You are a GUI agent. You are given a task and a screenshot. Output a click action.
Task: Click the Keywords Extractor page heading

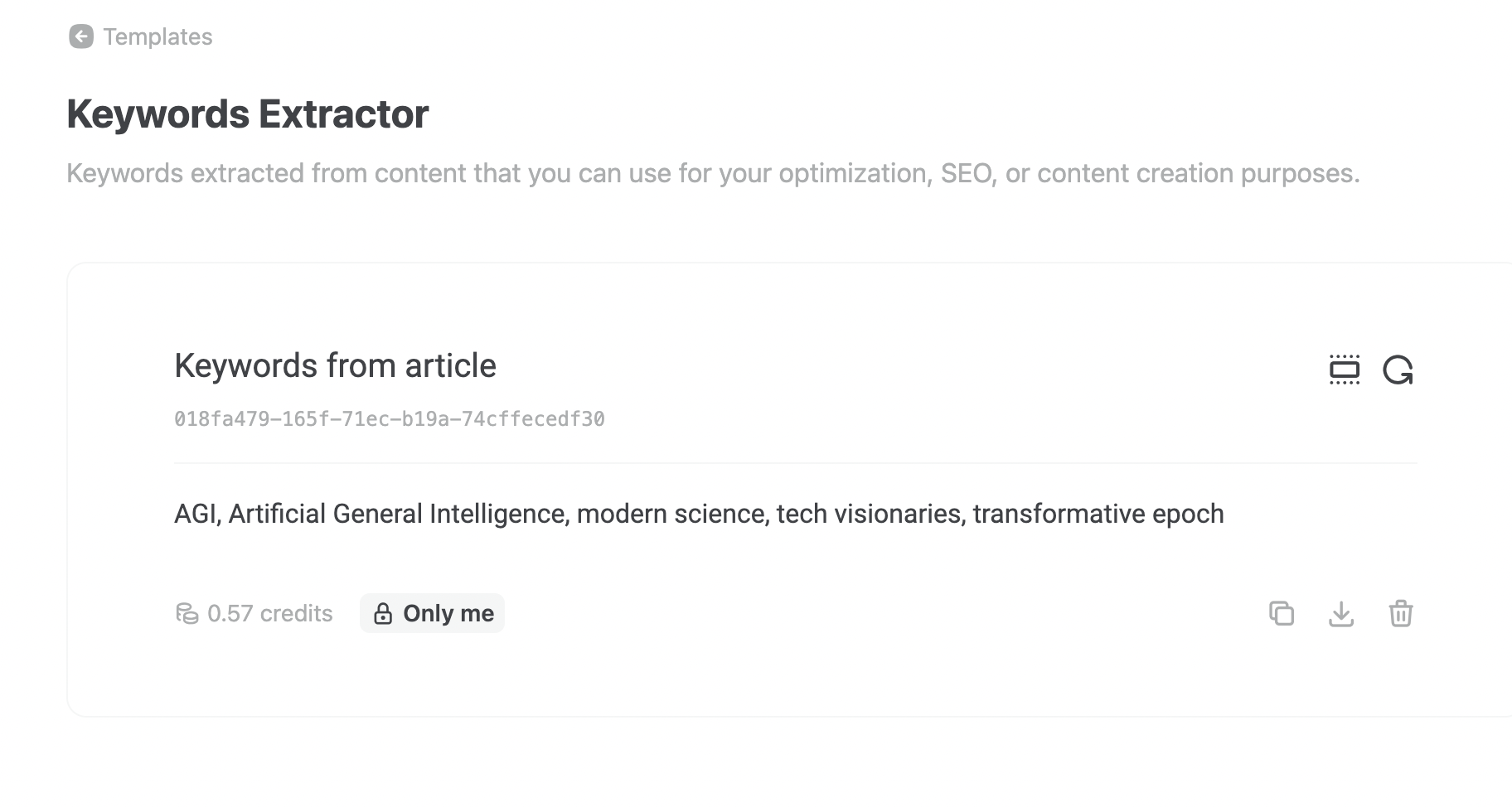coord(247,114)
